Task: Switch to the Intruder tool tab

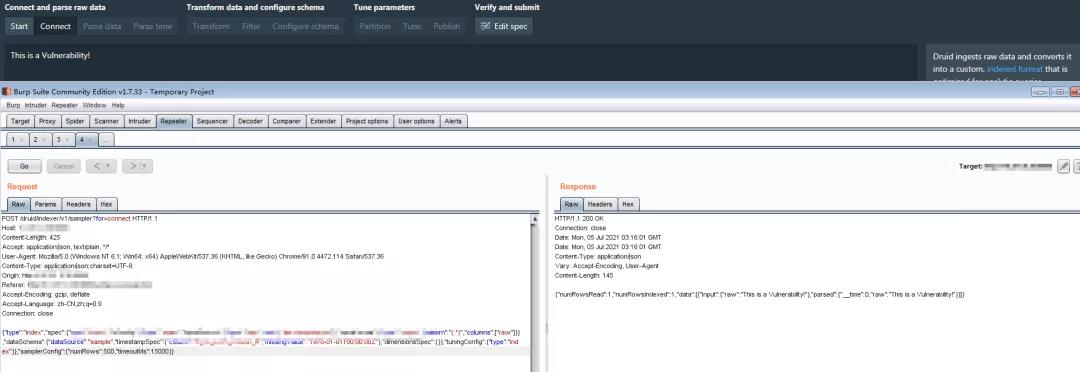Action: pyautogui.click(x=139, y=121)
